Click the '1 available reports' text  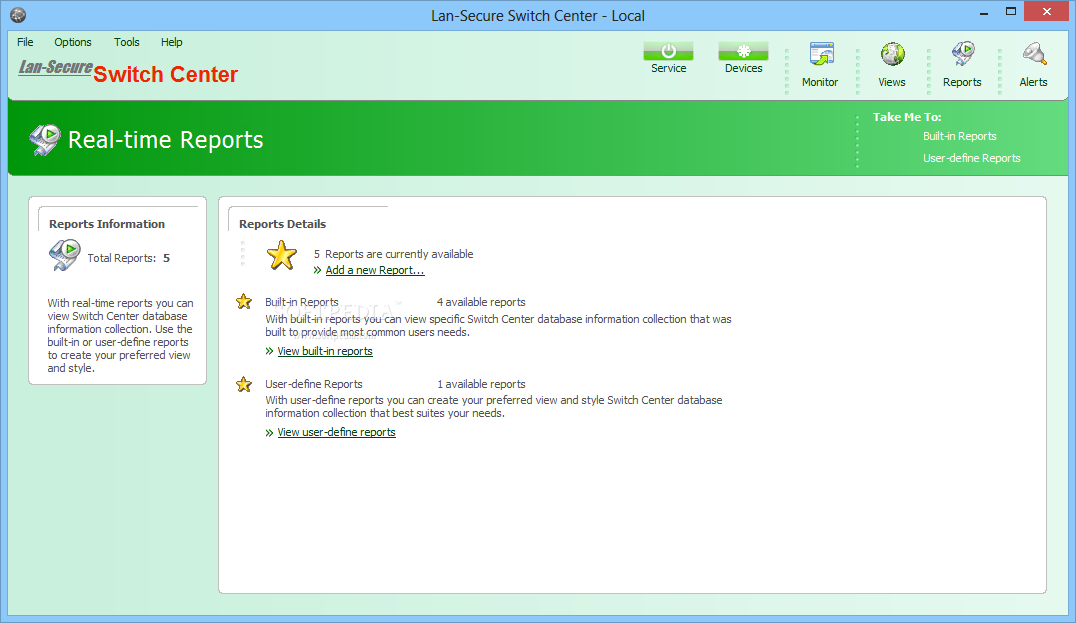(481, 384)
